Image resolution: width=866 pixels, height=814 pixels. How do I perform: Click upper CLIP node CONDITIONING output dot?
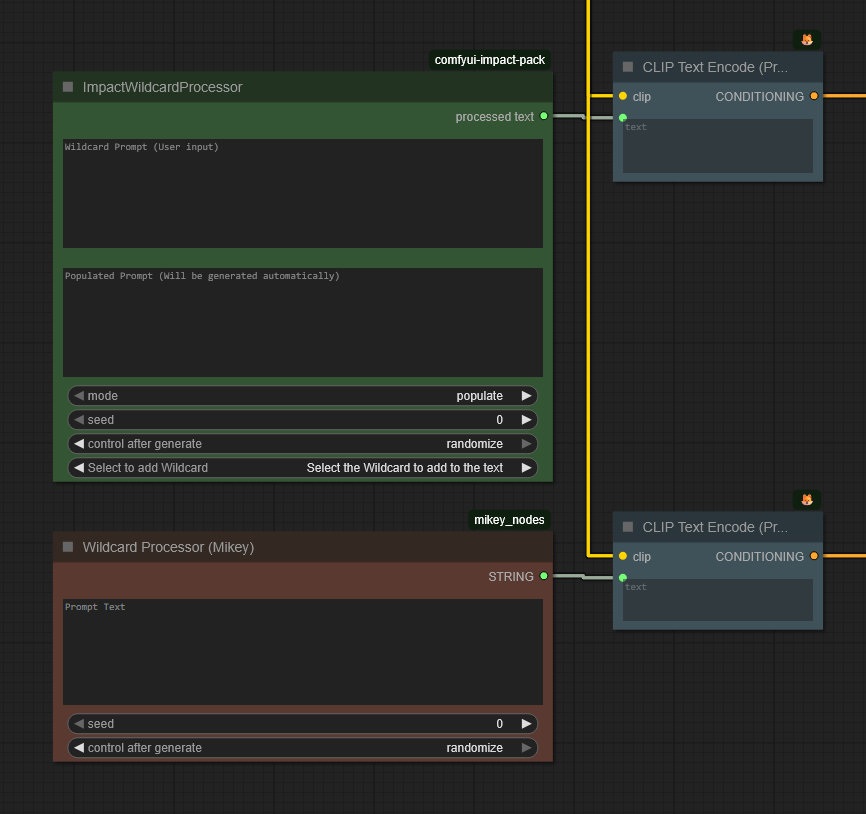(x=814, y=96)
